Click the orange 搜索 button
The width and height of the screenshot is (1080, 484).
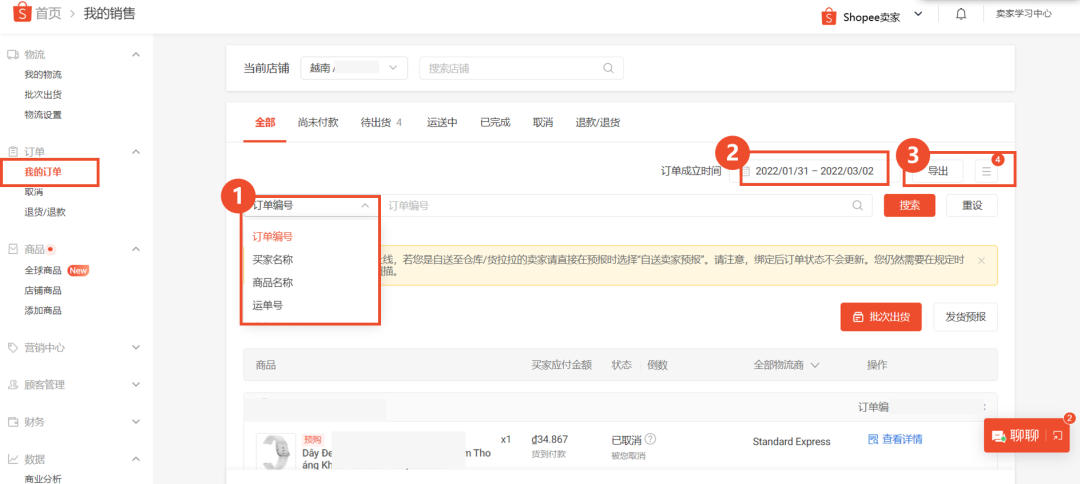[x=909, y=205]
